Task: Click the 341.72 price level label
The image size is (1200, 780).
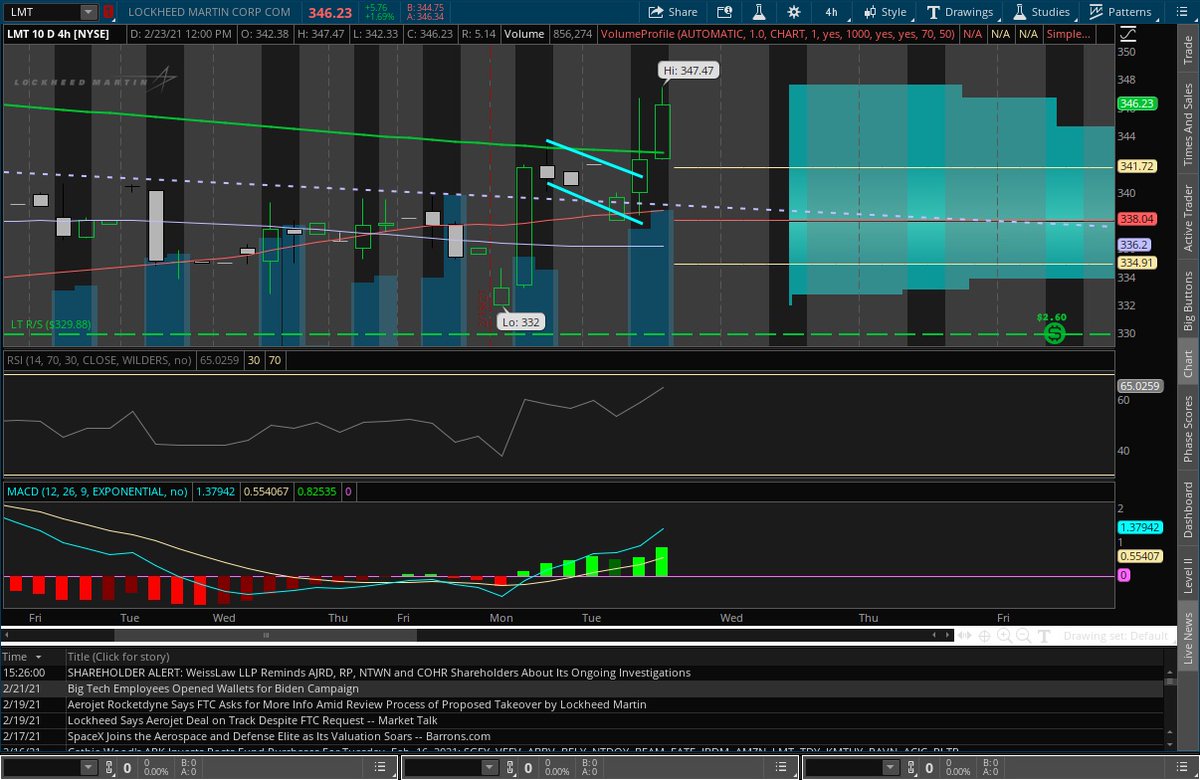Action: point(1138,166)
